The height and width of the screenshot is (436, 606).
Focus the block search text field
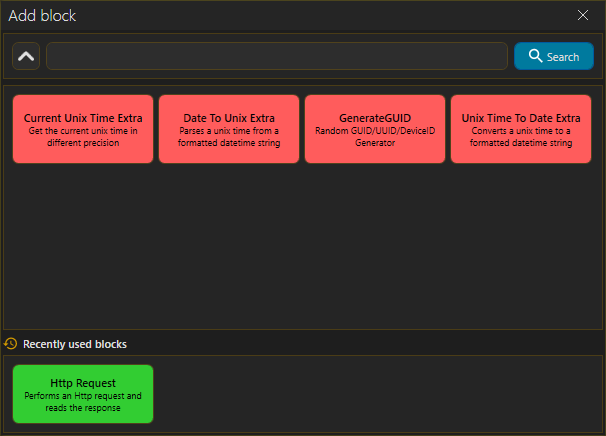276,56
